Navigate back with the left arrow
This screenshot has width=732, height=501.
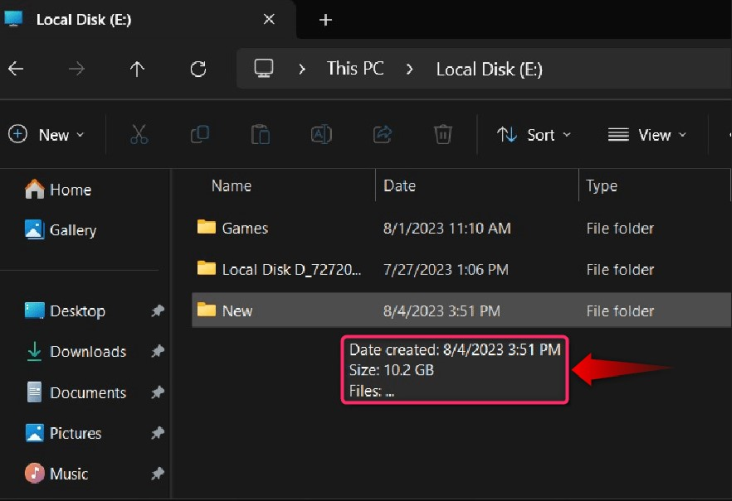point(15,69)
